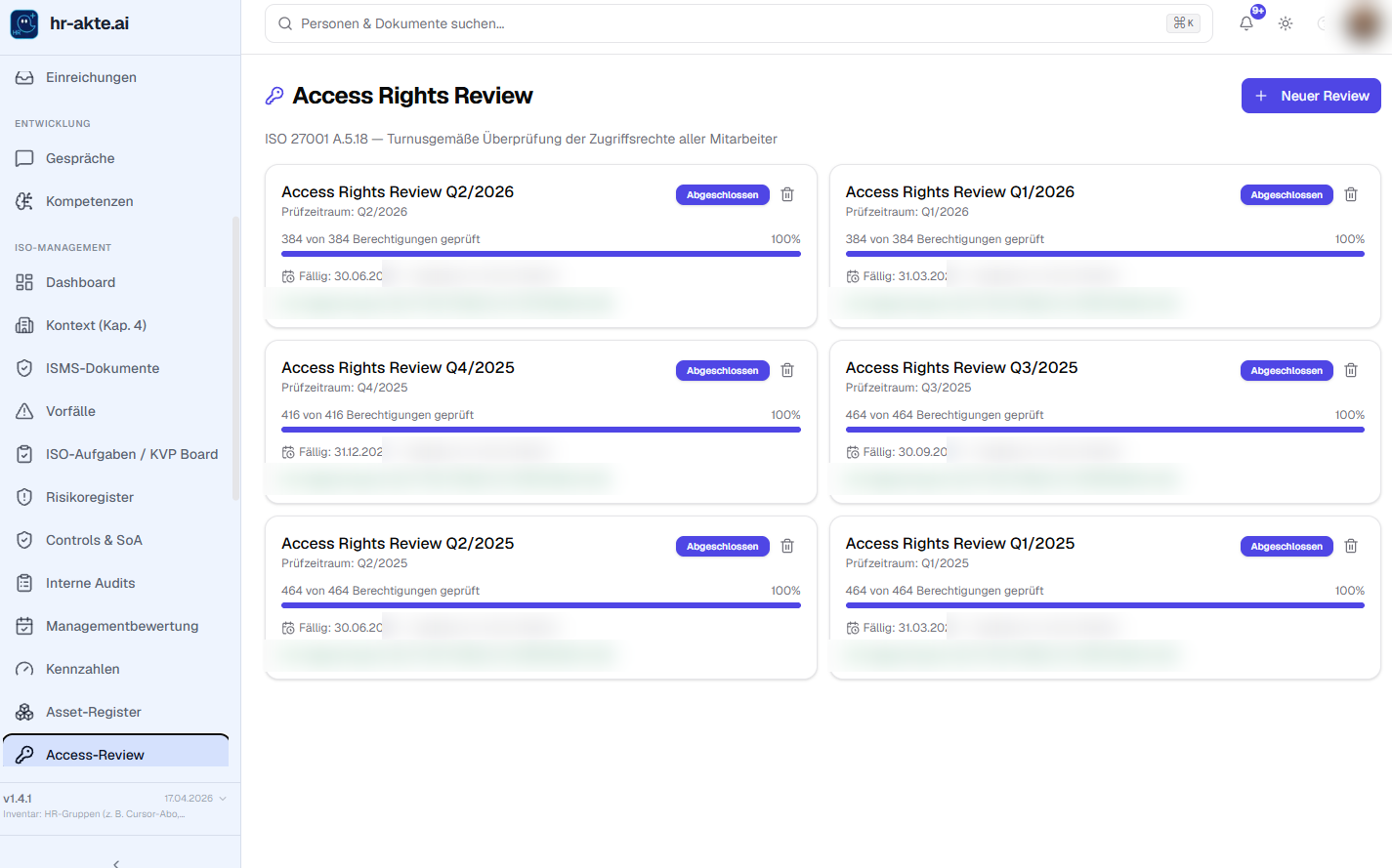1392x868 pixels.
Task: Click the ⌘K shortcut badge
Action: (x=1183, y=23)
